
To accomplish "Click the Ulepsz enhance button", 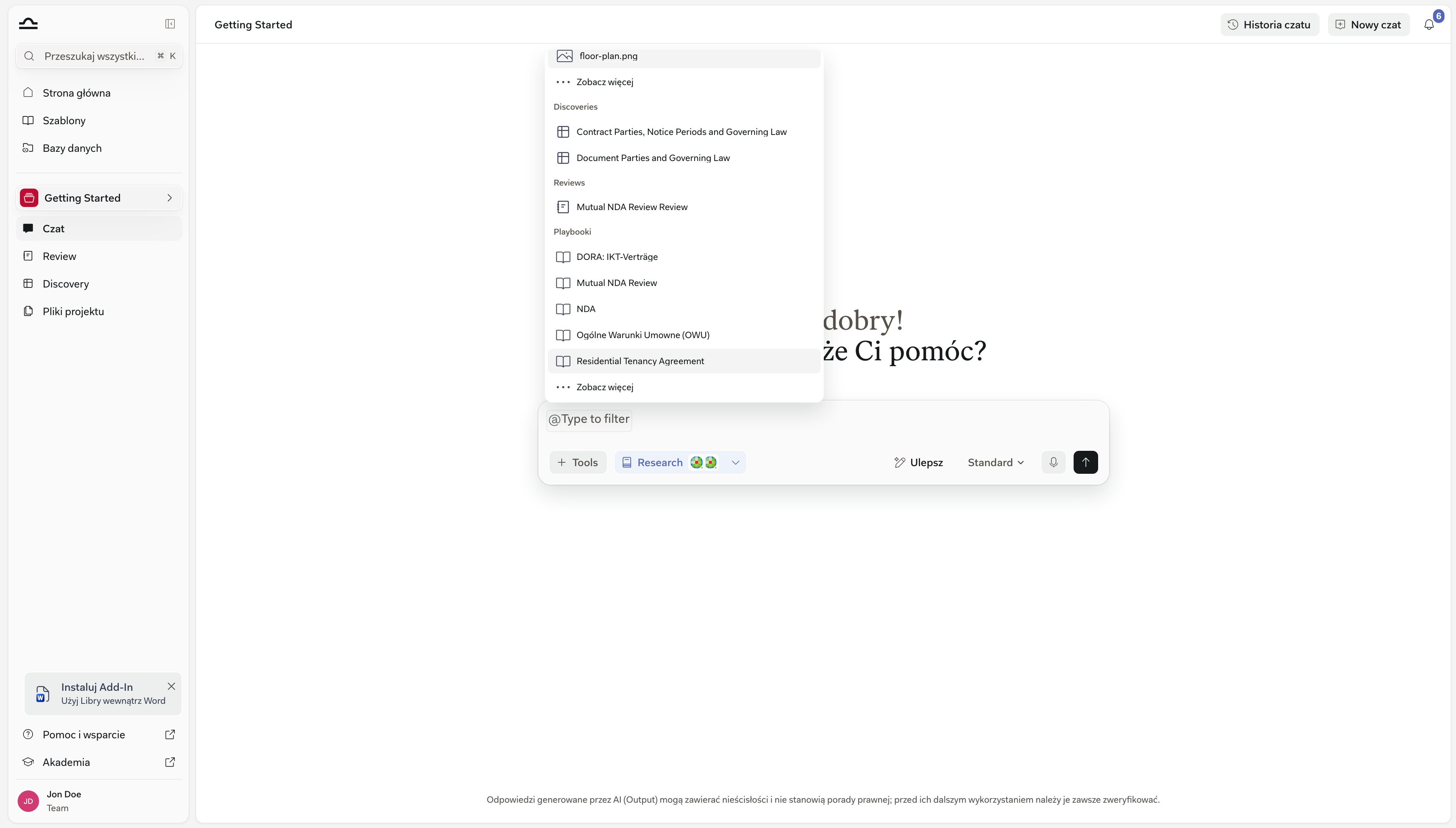I will pos(918,462).
